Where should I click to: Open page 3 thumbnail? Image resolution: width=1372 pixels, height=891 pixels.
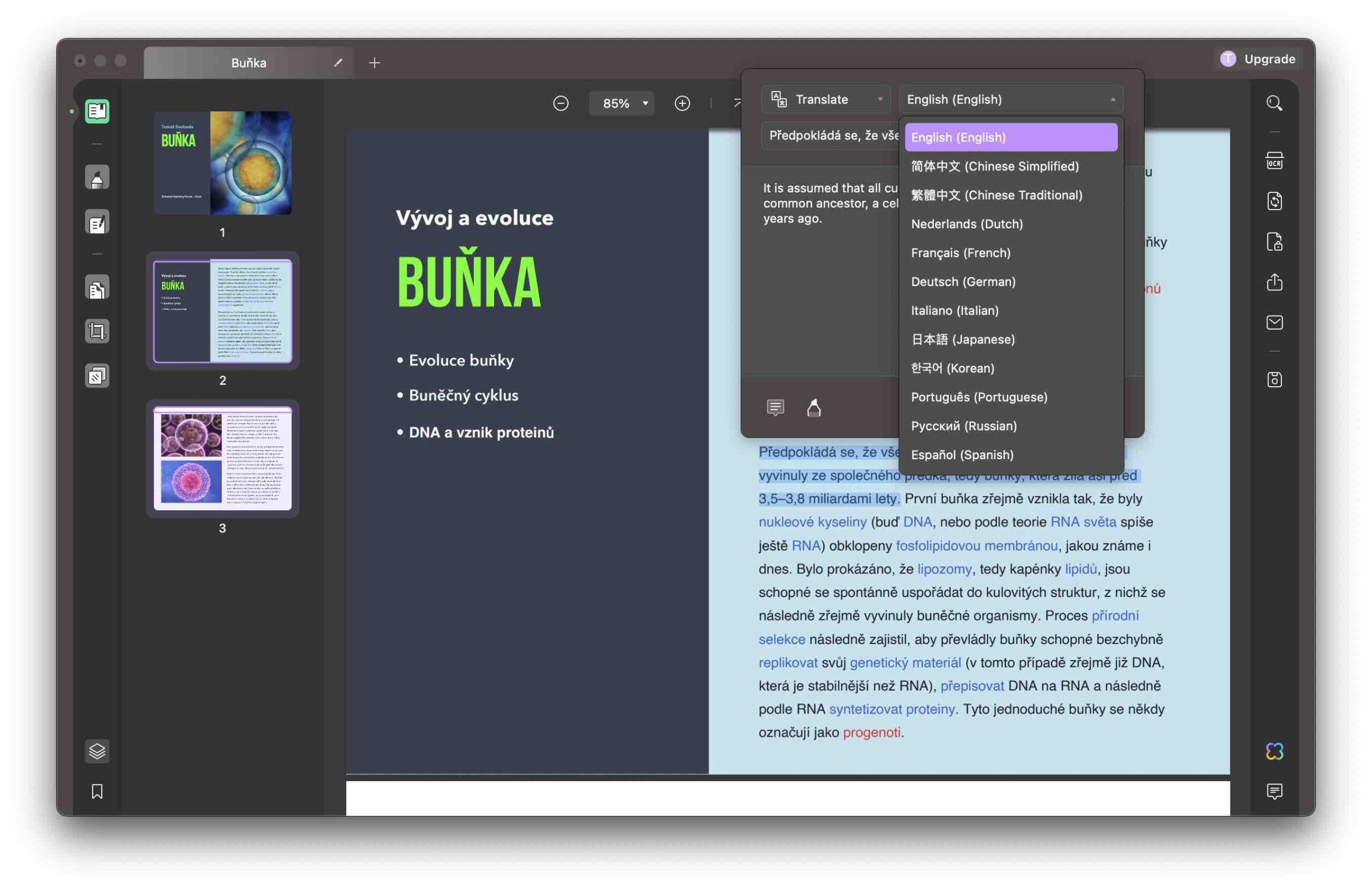tap(222, 459)
